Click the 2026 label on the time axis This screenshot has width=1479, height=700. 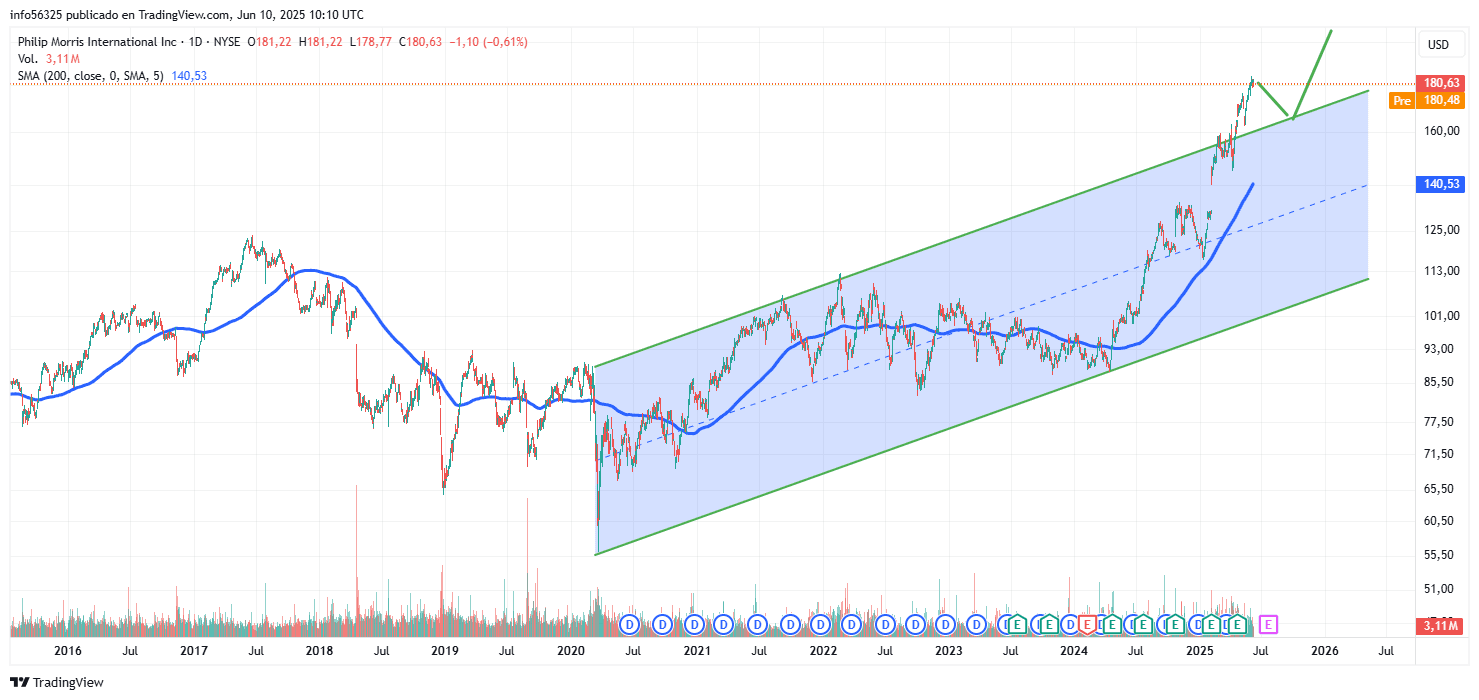[x=1326, y=651]
